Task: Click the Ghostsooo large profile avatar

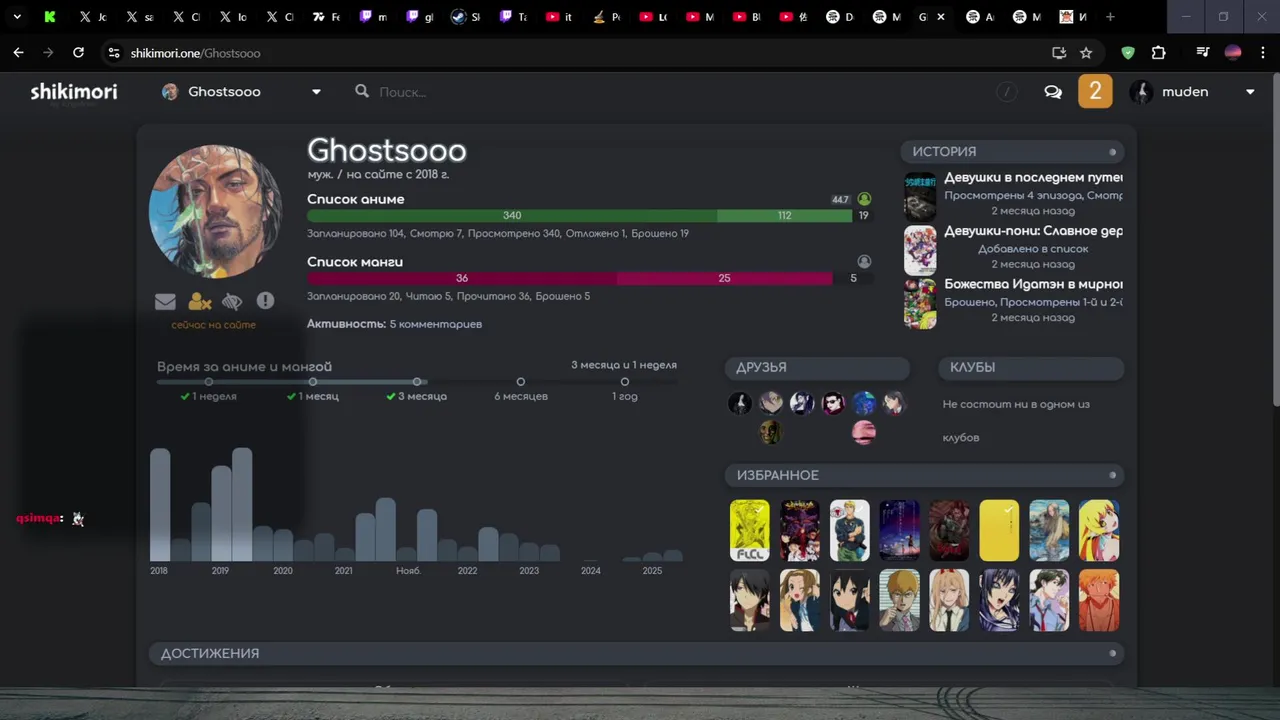Action: coord(215,211)
